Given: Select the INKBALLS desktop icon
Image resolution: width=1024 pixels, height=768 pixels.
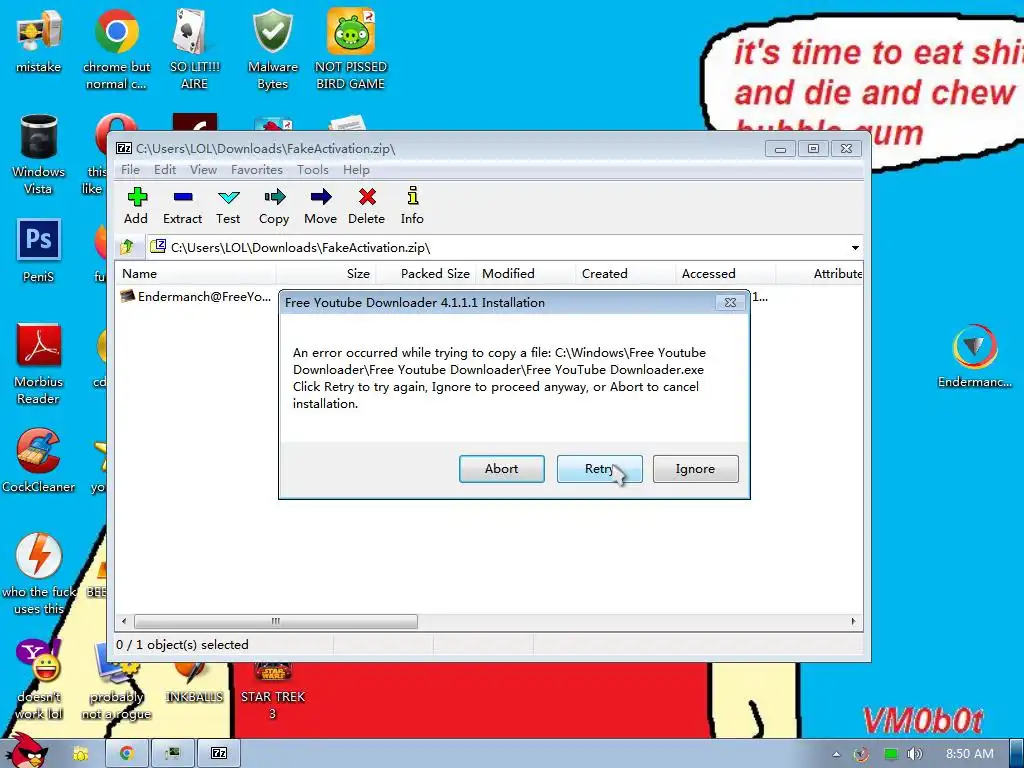Looking at the screenshot, I should 195,682.
